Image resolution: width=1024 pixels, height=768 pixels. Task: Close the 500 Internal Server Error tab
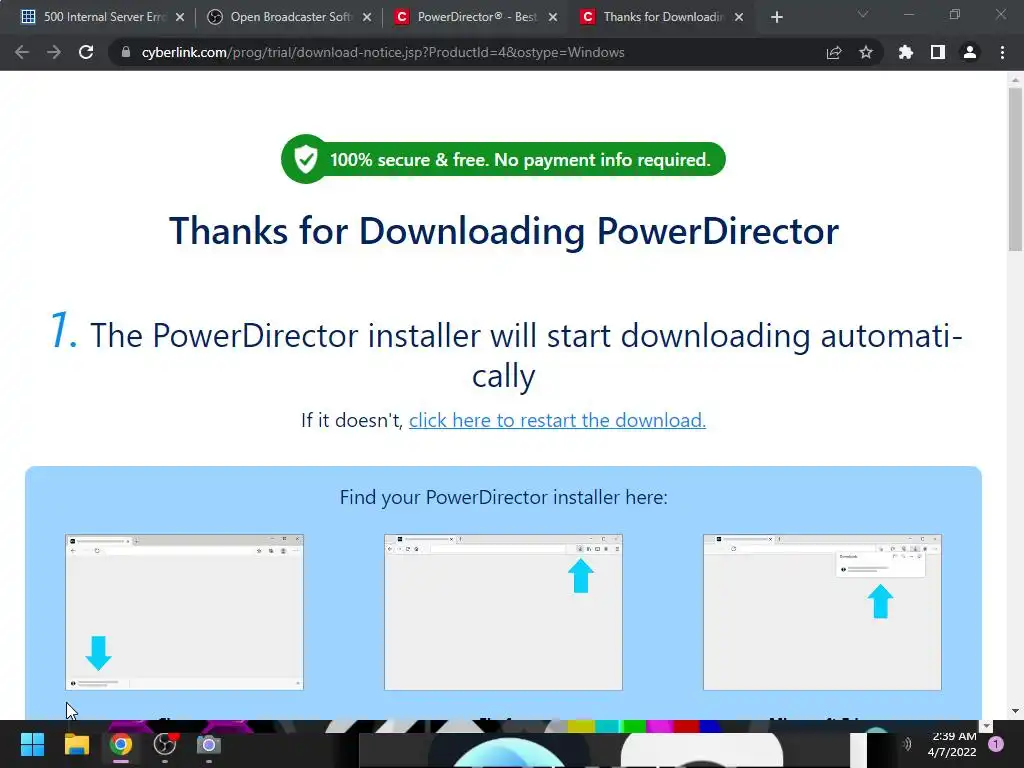(x=180, y=17)
